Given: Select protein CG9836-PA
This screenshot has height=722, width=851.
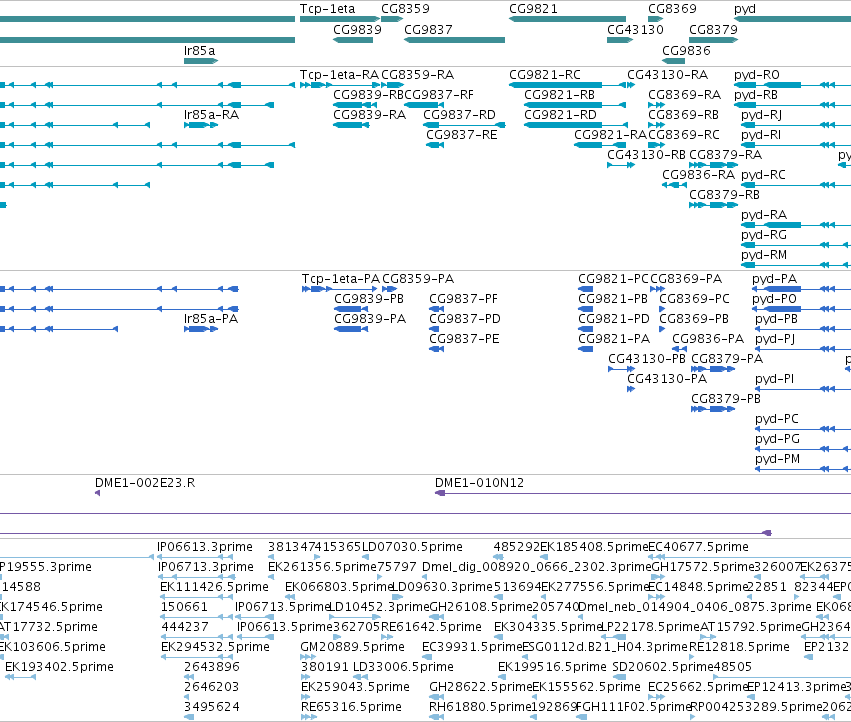Looking at the screenshot, I should [x=708, y=339].
